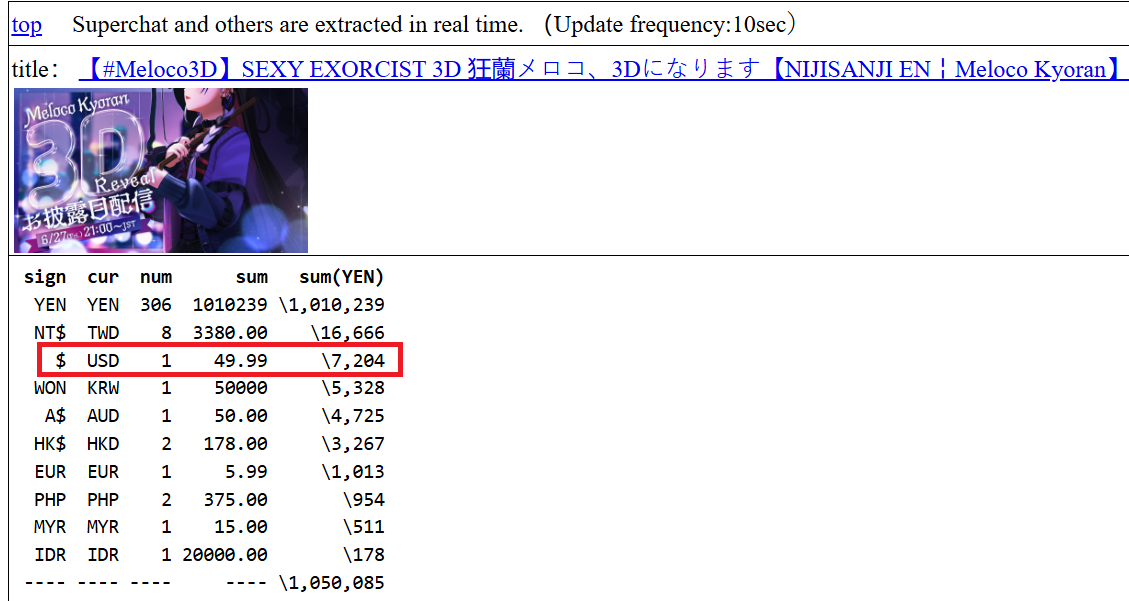The image size is (1129, 601).
Task: Select the IDR sum 20000.00
Action: (225, 556)
